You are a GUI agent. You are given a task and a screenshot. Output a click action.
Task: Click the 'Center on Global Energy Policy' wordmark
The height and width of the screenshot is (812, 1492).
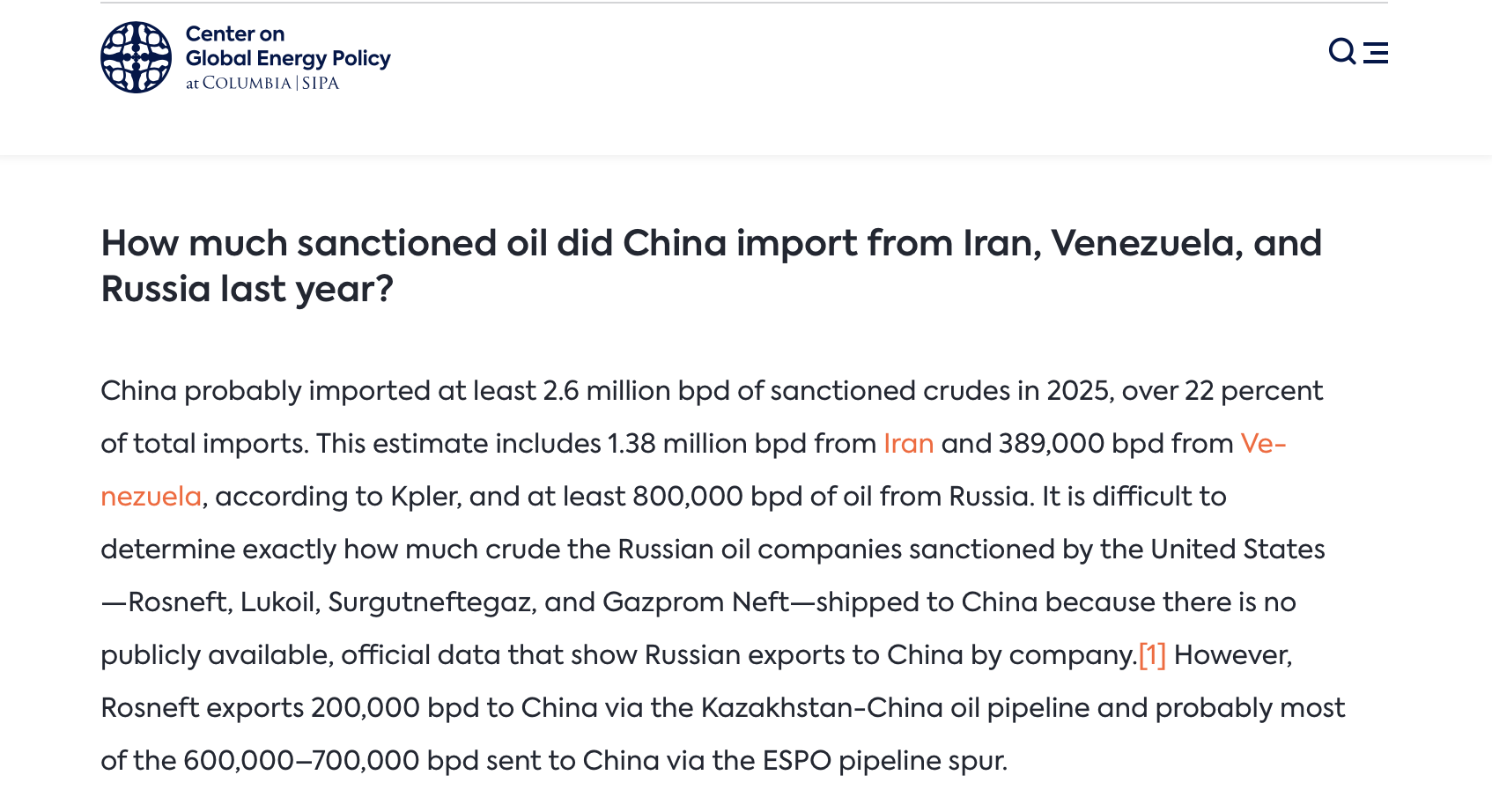pyautogui.click(x=287, y=46)
